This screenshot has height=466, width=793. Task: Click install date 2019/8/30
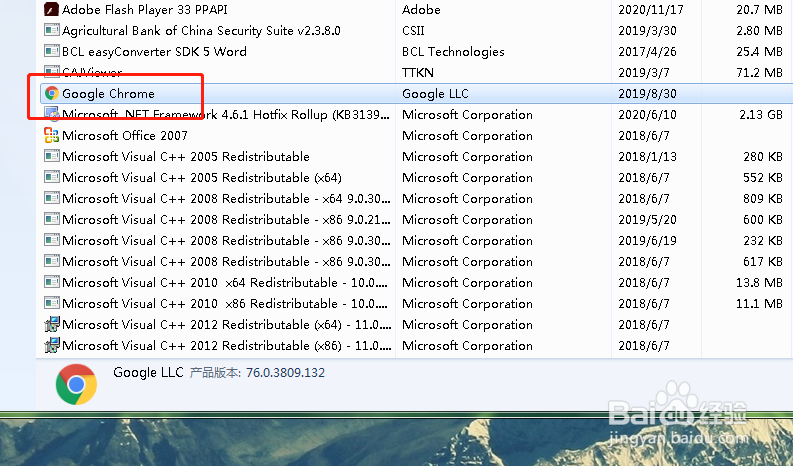point(647,94)
